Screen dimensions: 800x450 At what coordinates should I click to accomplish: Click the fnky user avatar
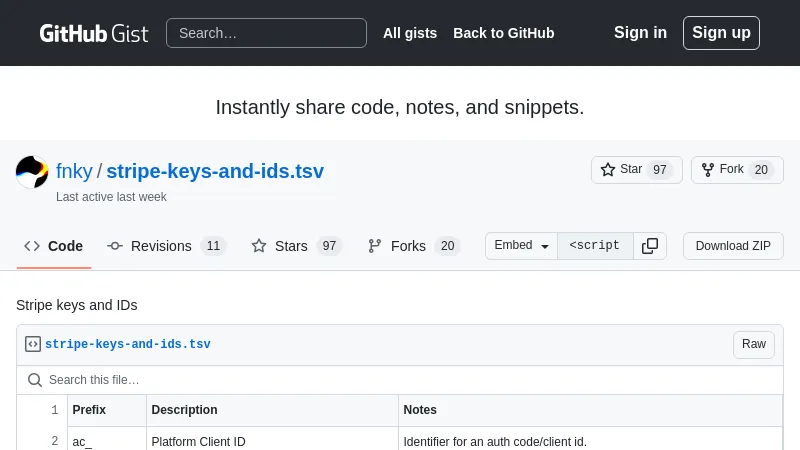click(x=32, y=172)
